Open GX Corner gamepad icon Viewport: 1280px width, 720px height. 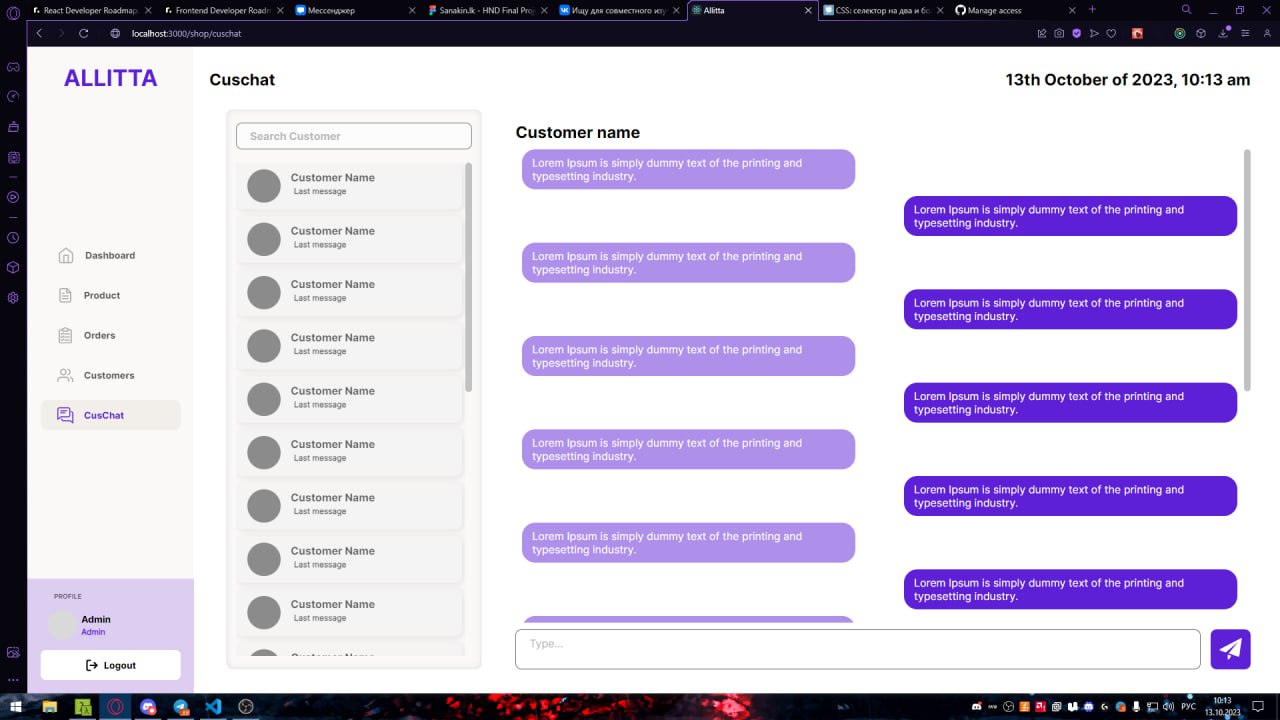click(x=13, y=67)
